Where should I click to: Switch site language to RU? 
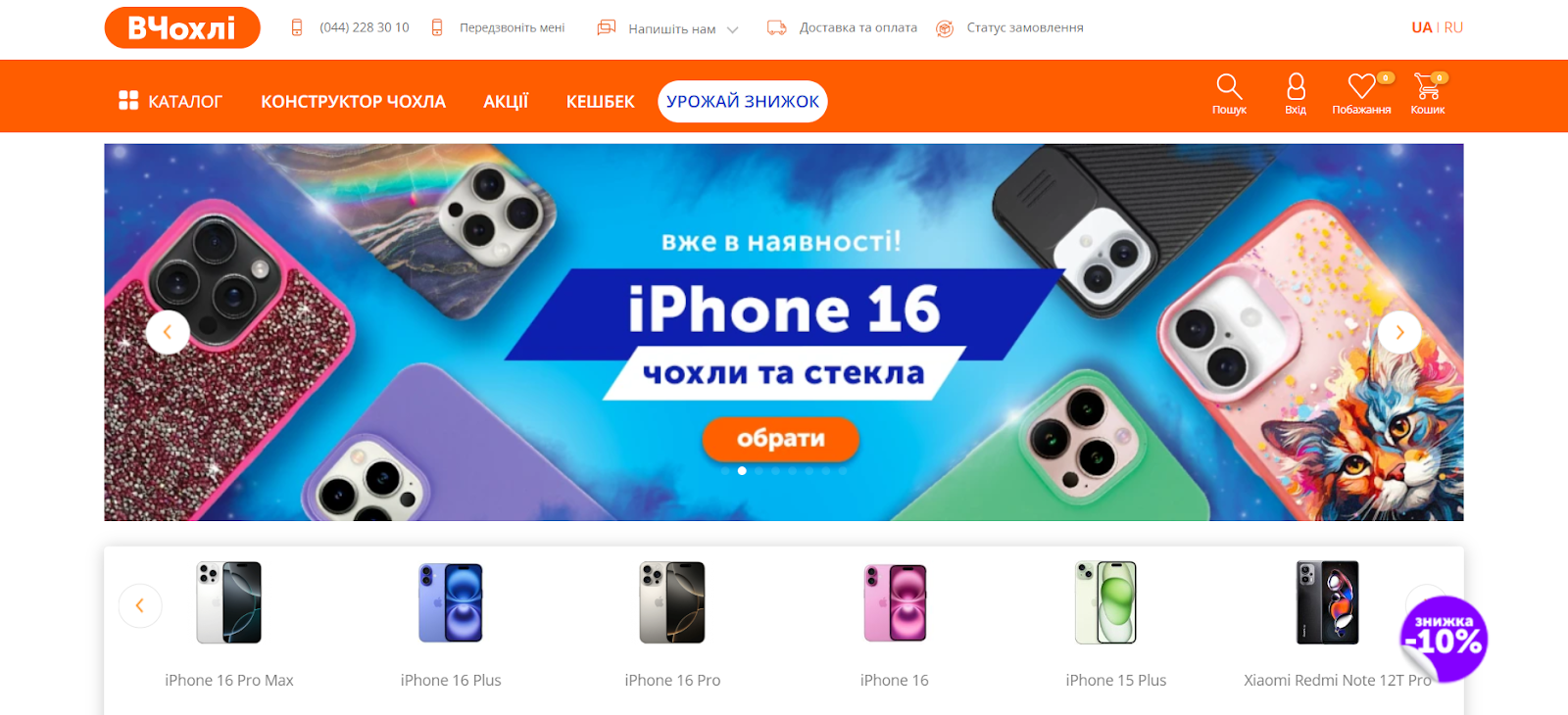coord(1453,27)
